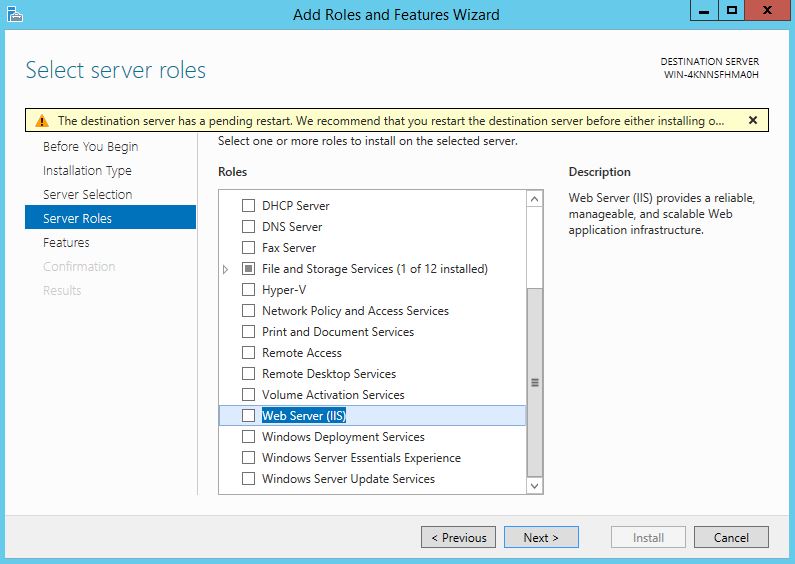Maximize the wizard window
The width and height of the screenshot is (795, 564).
click(x=732, y=11)
